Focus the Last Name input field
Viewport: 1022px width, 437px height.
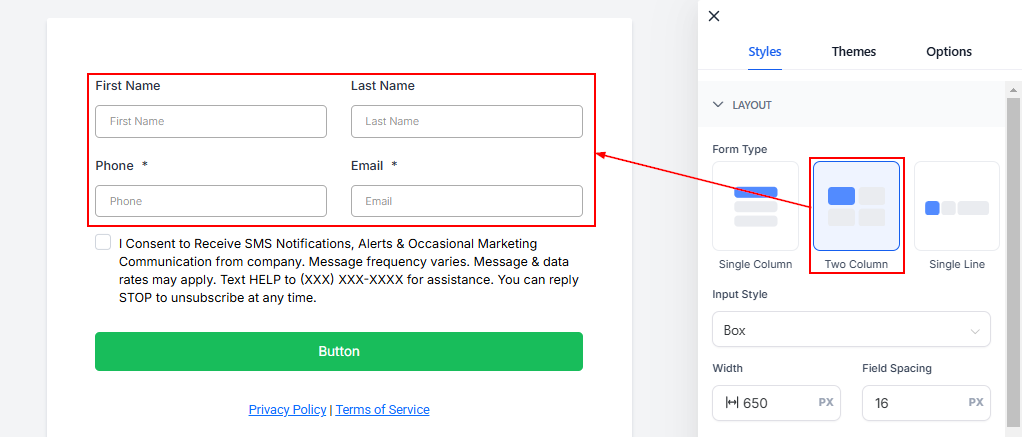466,121
